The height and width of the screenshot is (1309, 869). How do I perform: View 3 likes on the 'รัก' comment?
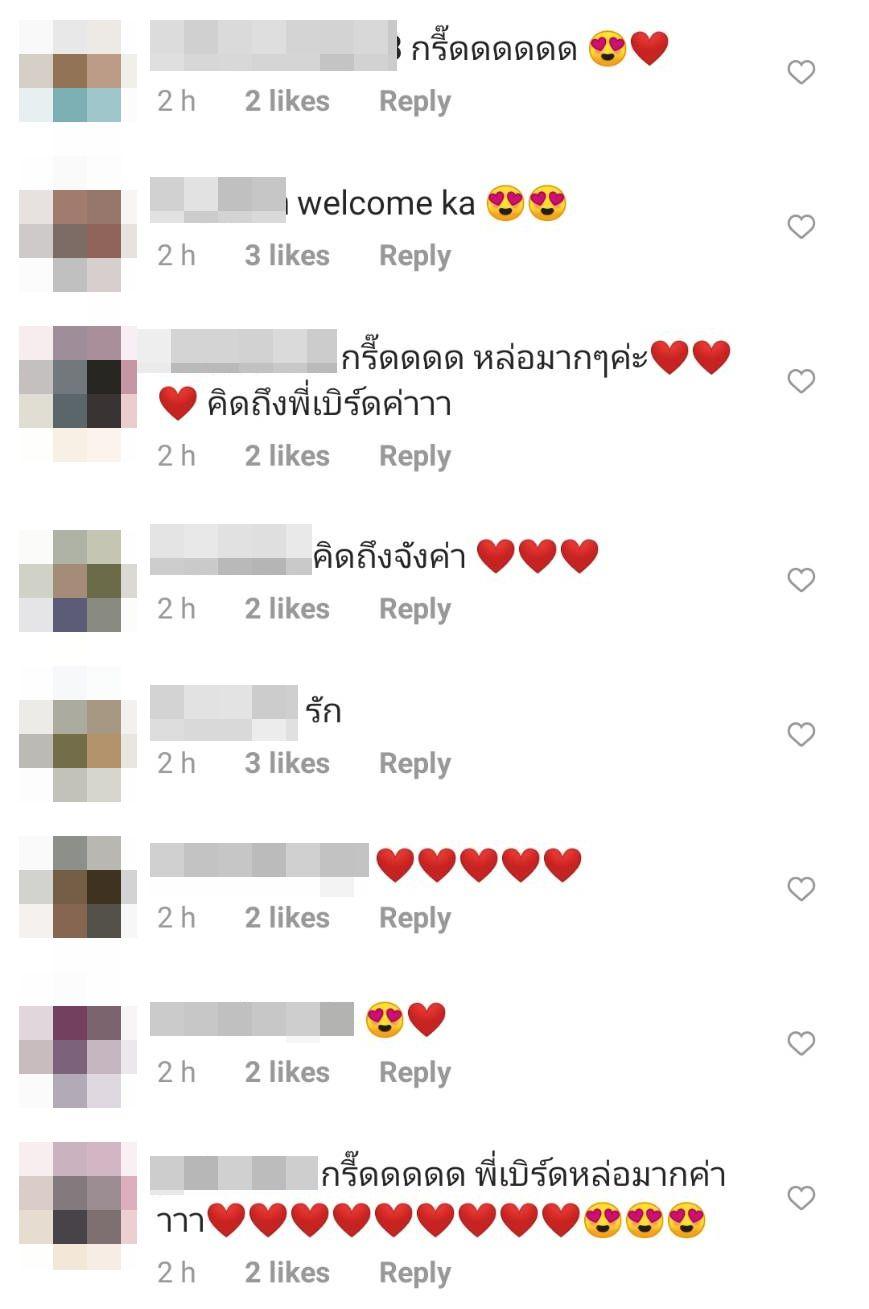click(287, 763)
